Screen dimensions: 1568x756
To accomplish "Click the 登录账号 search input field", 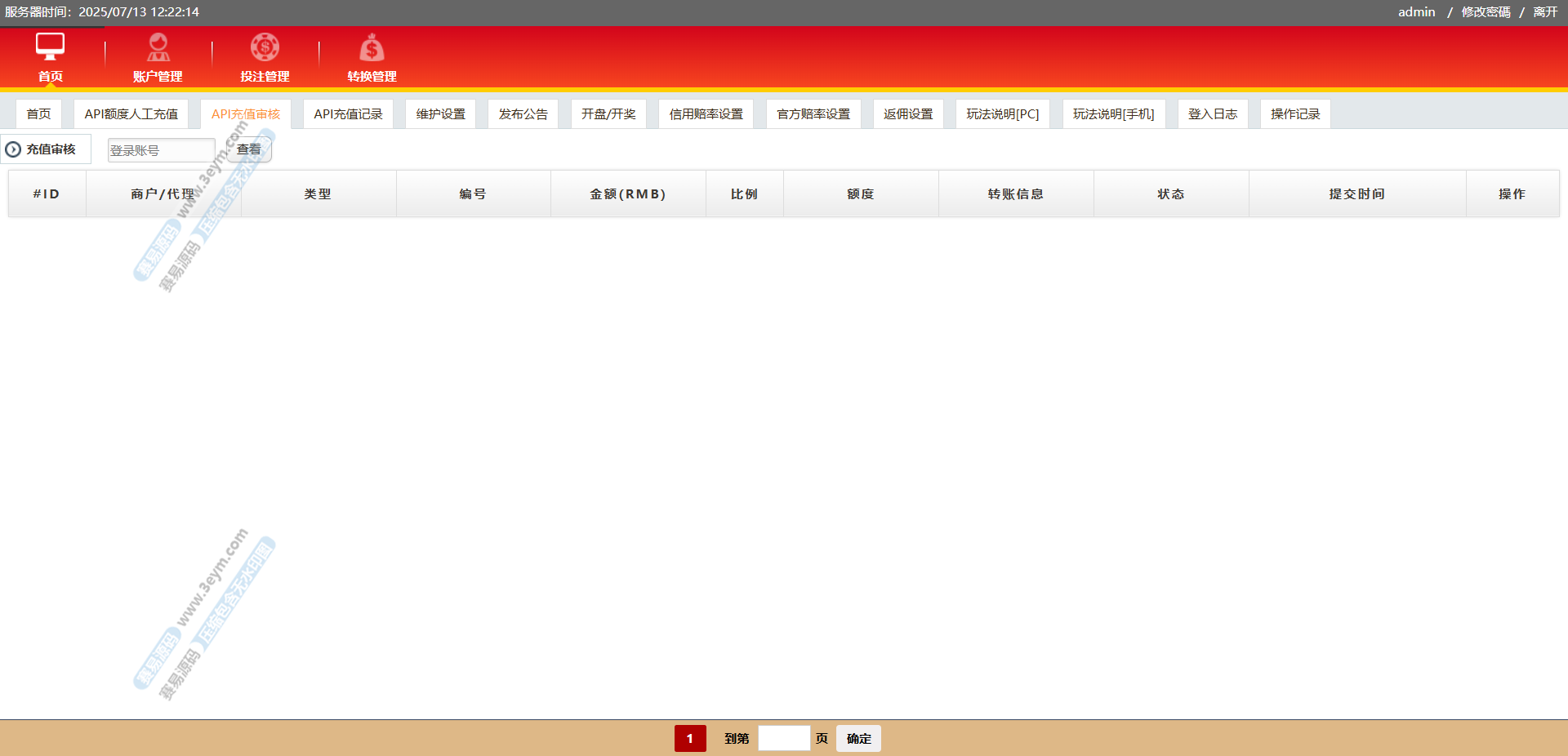I will coord(161,150).
